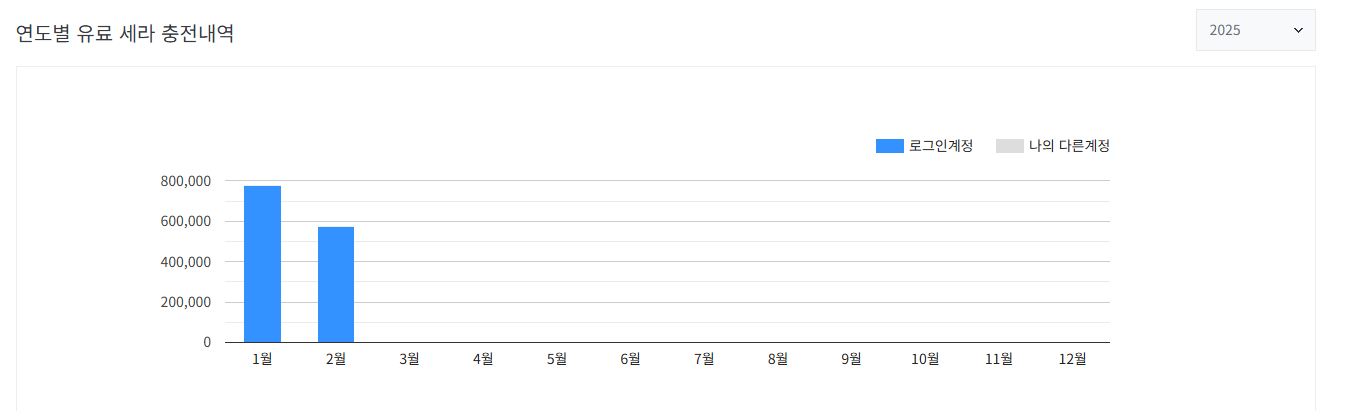
Task: Click the 7월 axis label
Action: (704, 359)
